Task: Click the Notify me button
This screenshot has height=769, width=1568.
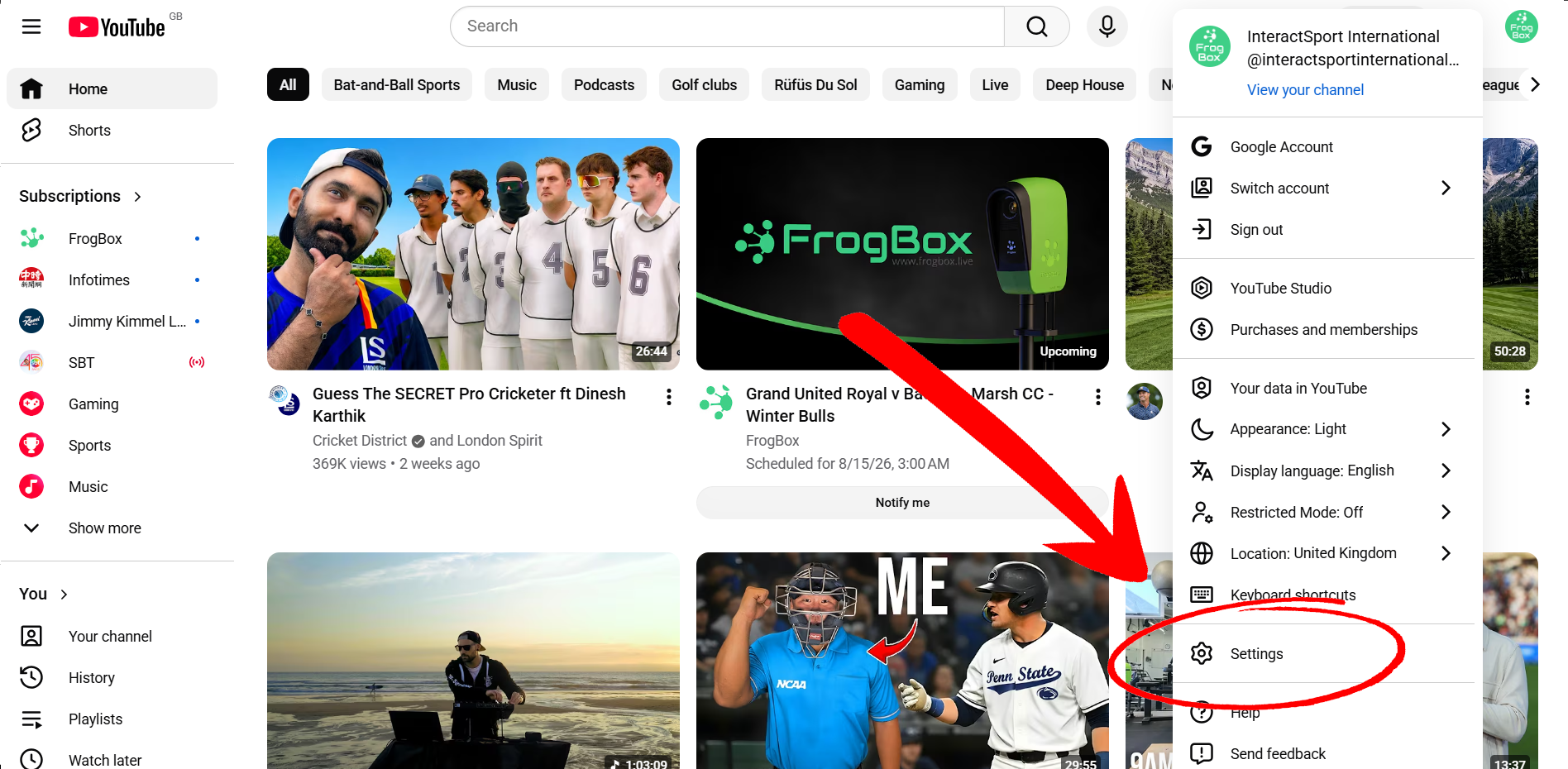Action: [x=902, y=503]
